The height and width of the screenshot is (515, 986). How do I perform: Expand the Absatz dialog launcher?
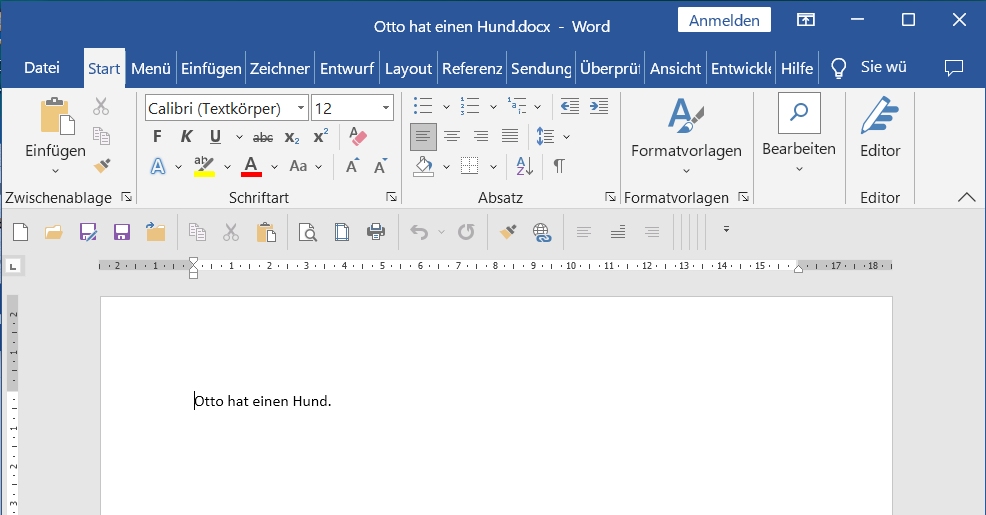click(610, 197)
